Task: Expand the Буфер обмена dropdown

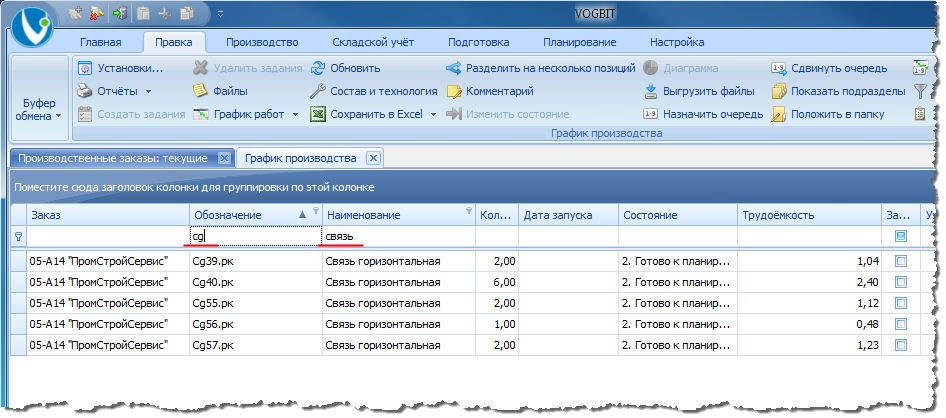Action: pos(40,110)
